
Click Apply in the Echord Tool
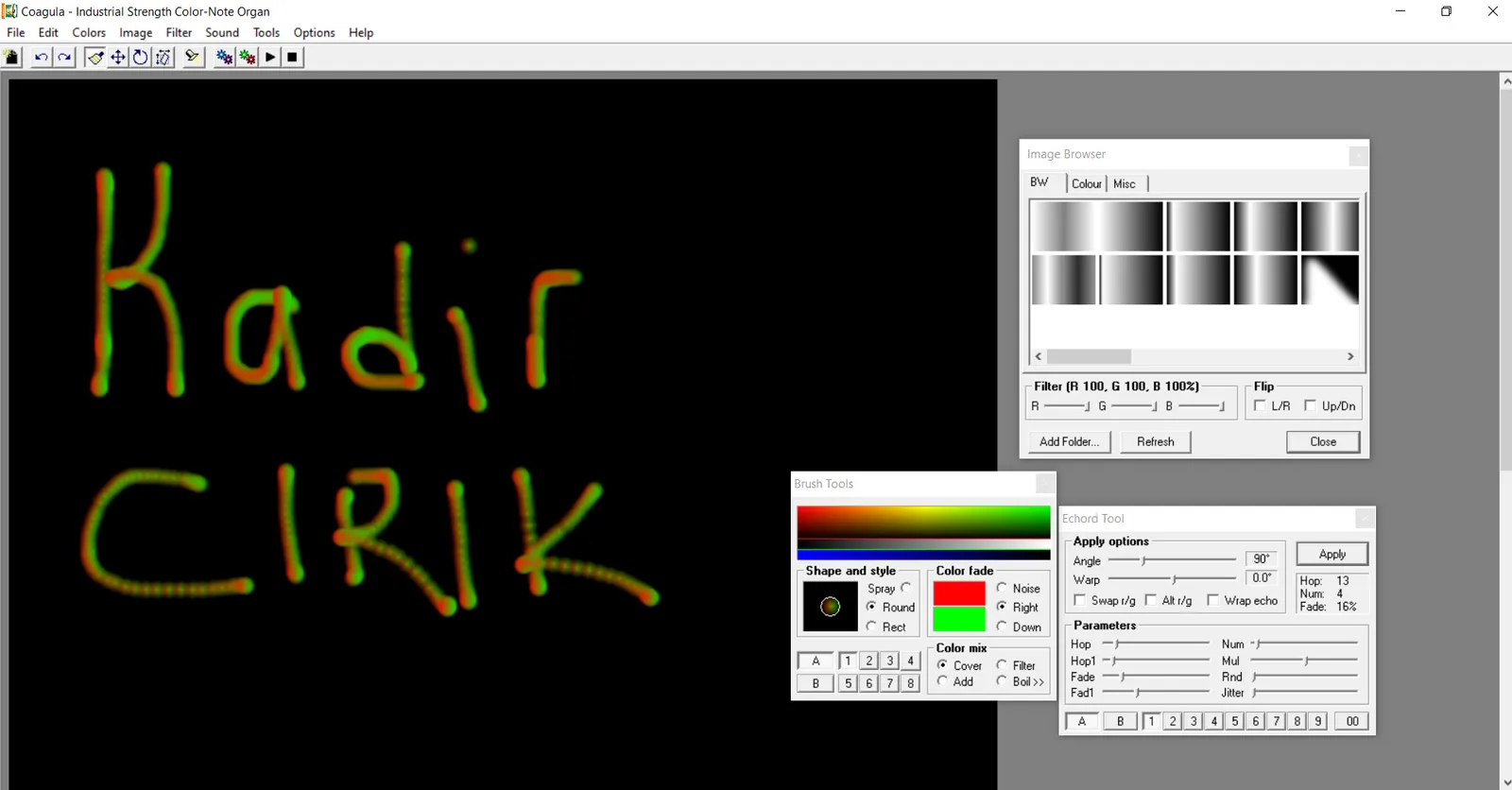click(1332, 555)
